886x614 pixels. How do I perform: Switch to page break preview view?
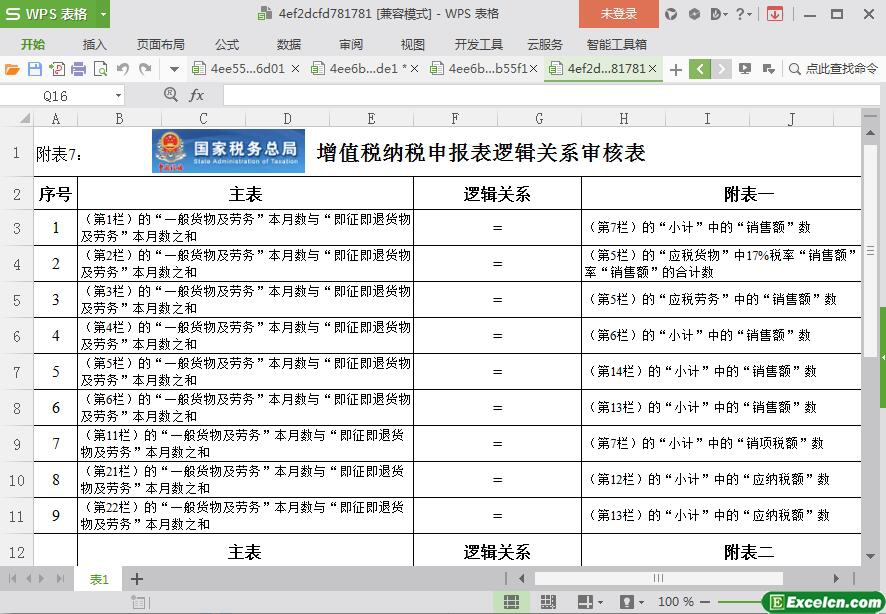point(548,602)
